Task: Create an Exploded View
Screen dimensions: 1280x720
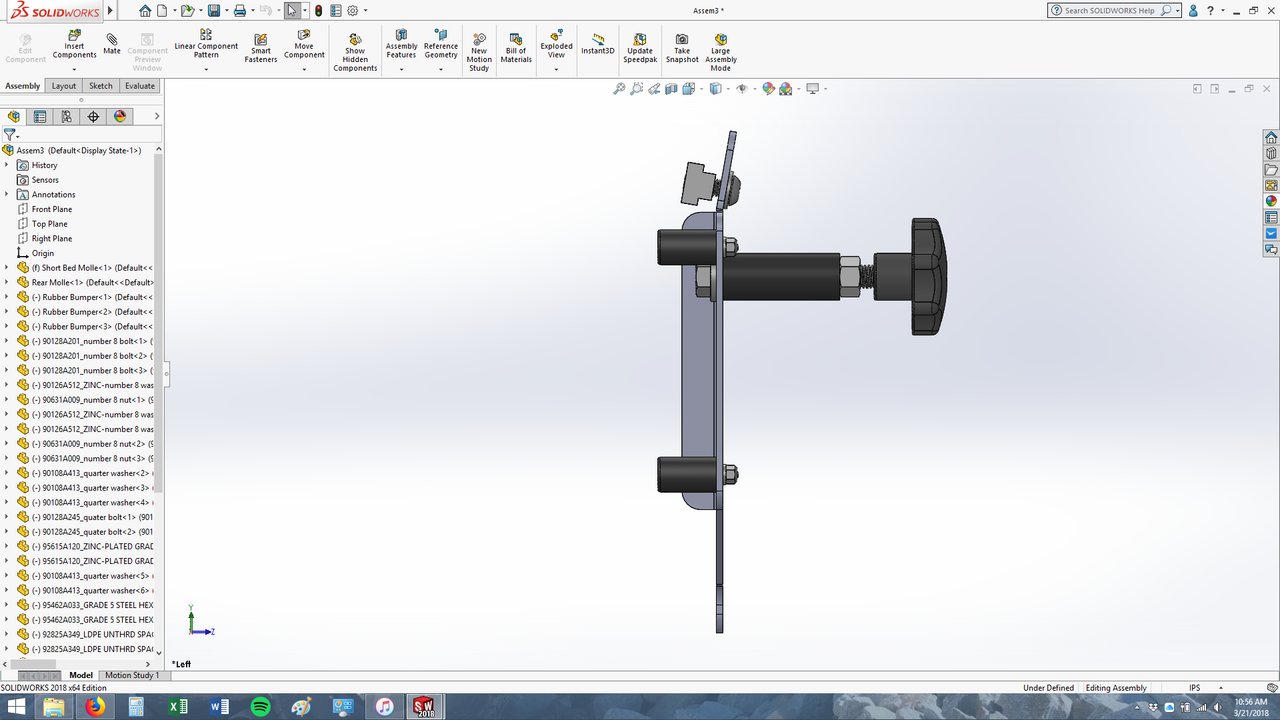Action: tap(556, 45)
